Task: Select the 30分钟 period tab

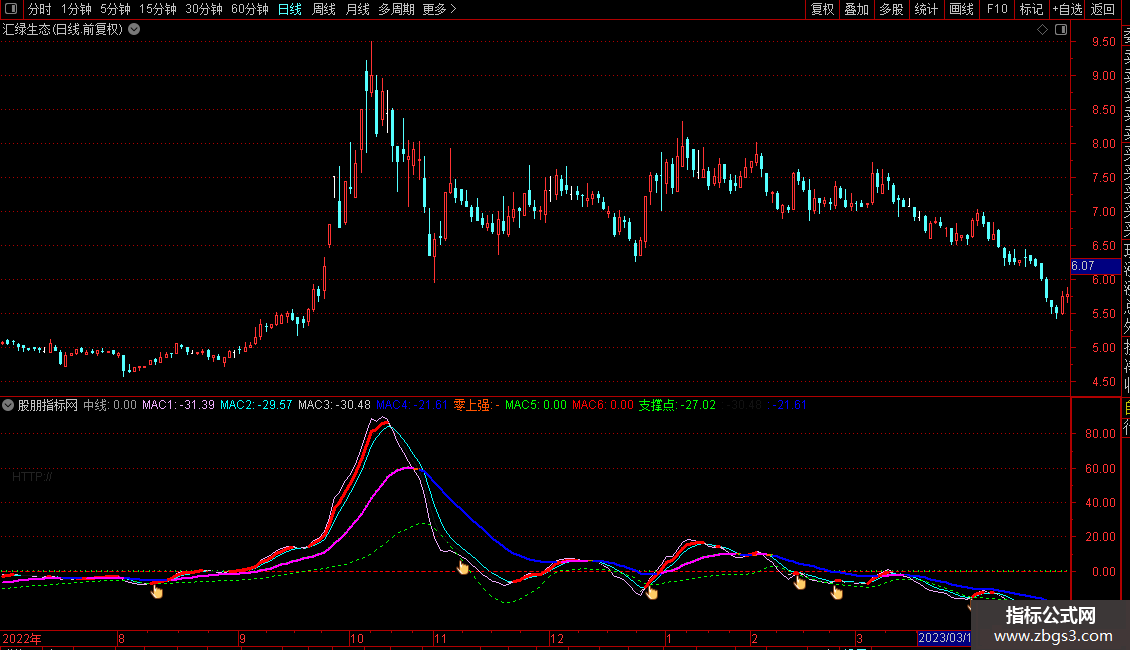Action: coord(203,9)
